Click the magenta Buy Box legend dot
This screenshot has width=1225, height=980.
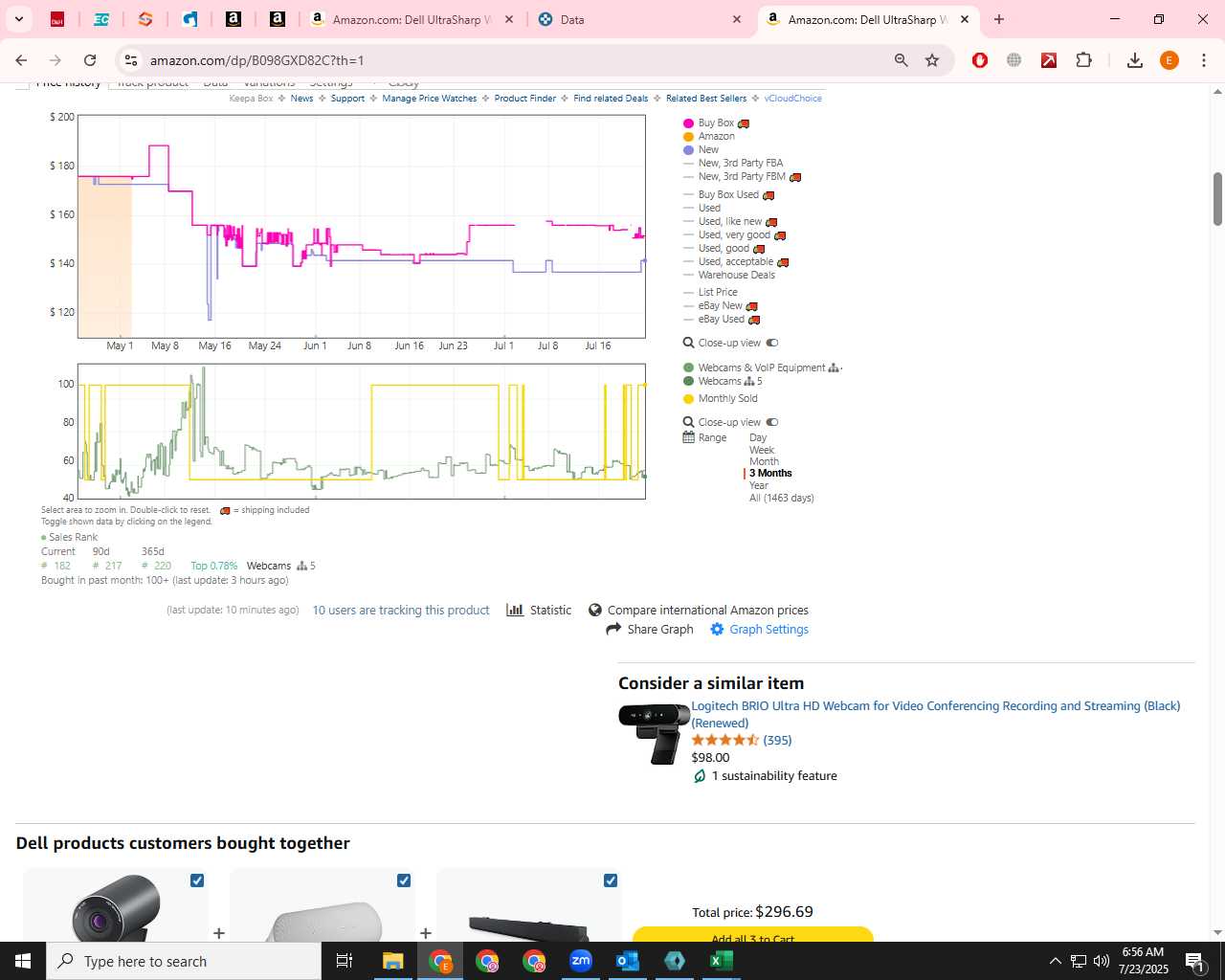pos(688,122)
